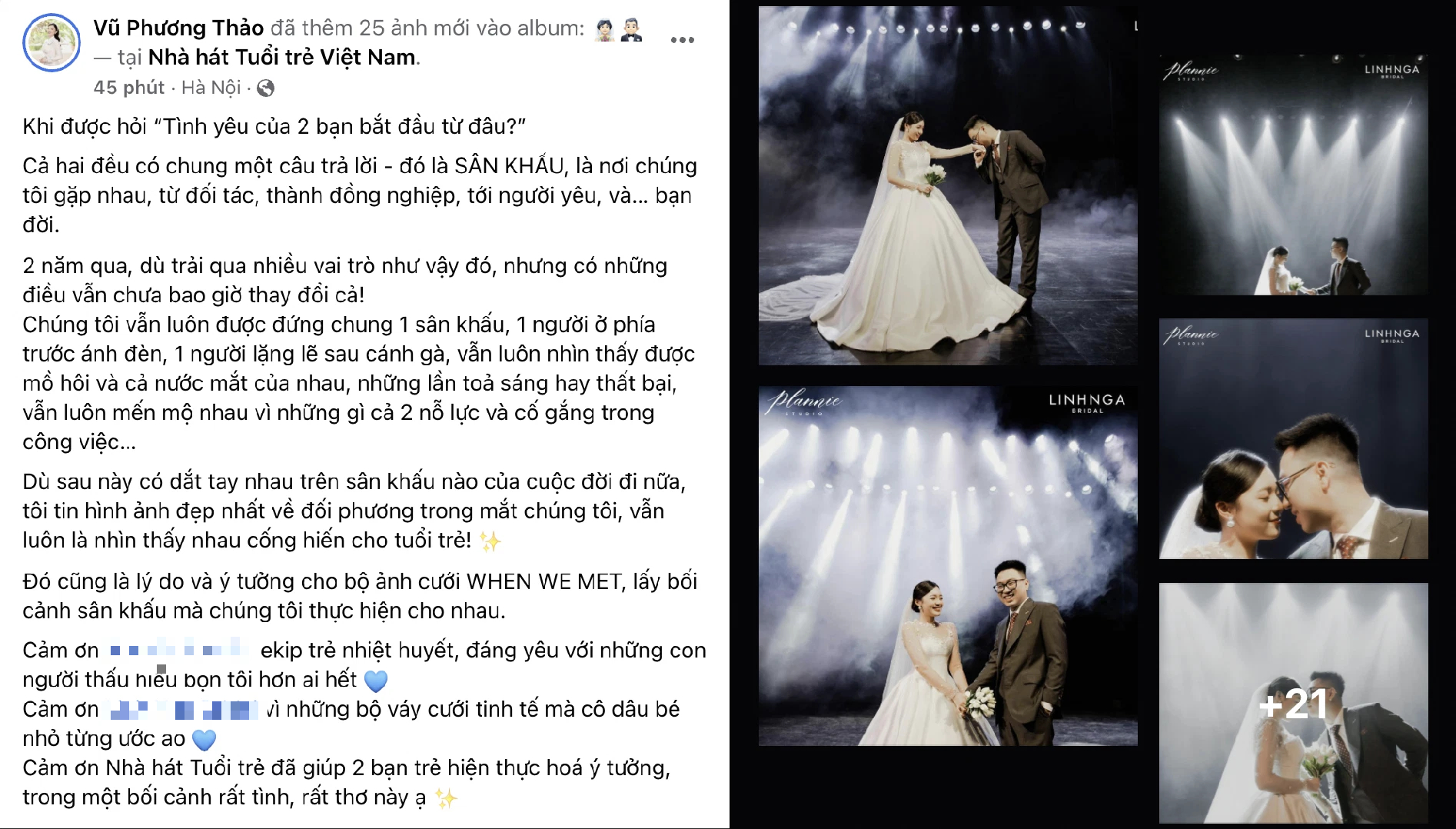Screen dimensions: 1456x829
Task: Click the sparkles emoji after 'tuổi trẻ!'
Action: [490, 541]
